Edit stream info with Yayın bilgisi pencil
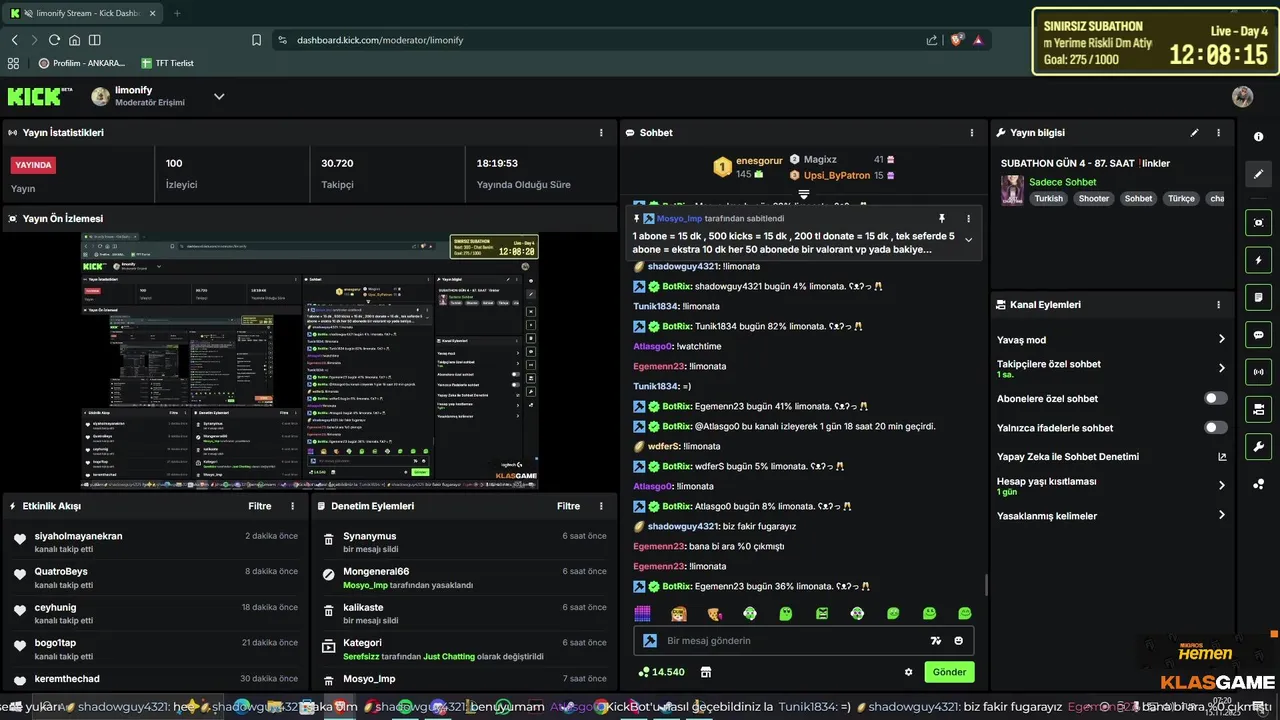Screen dimensions: 1280x720 [1194, 132]
